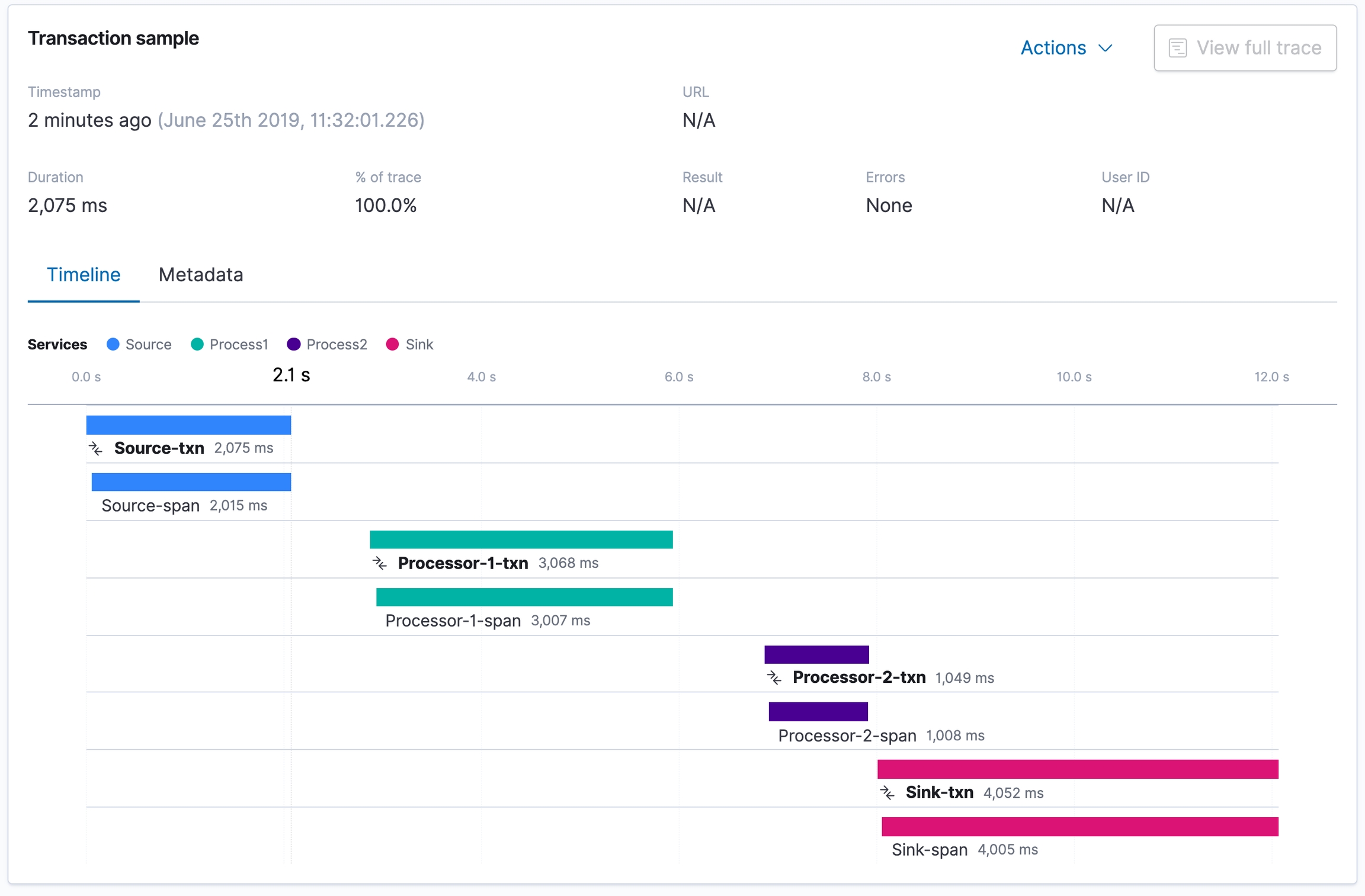Click the Processor-1-txn transaction icon

click(x=380, y=563)
